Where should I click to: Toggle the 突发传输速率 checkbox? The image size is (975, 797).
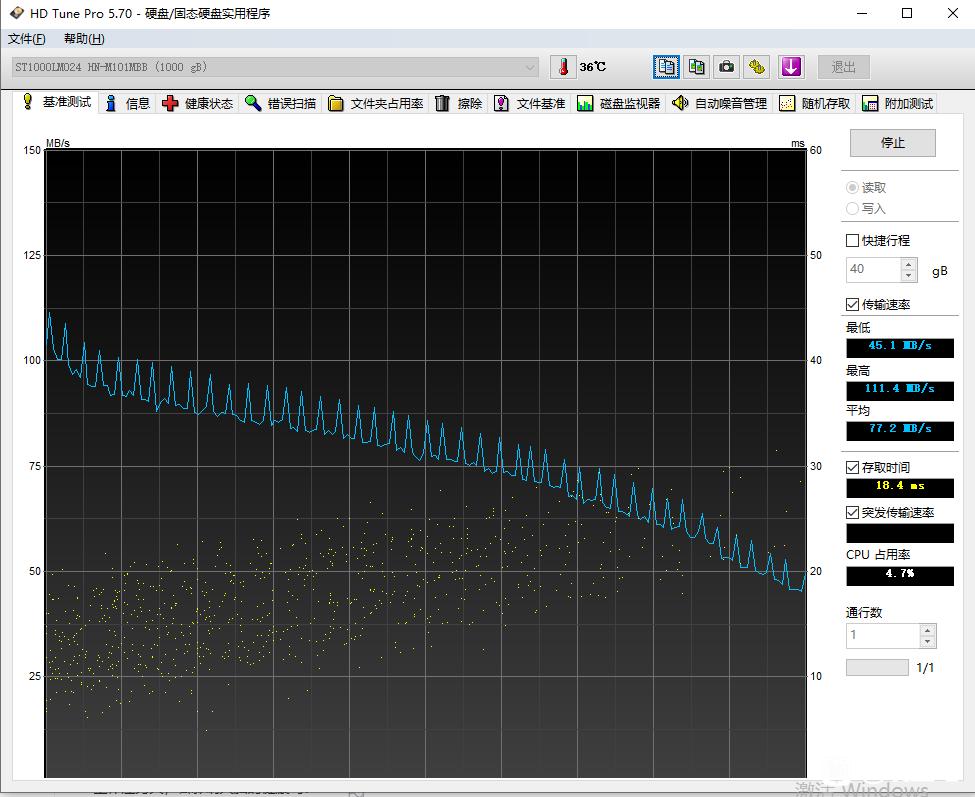[x=853, y=512]
